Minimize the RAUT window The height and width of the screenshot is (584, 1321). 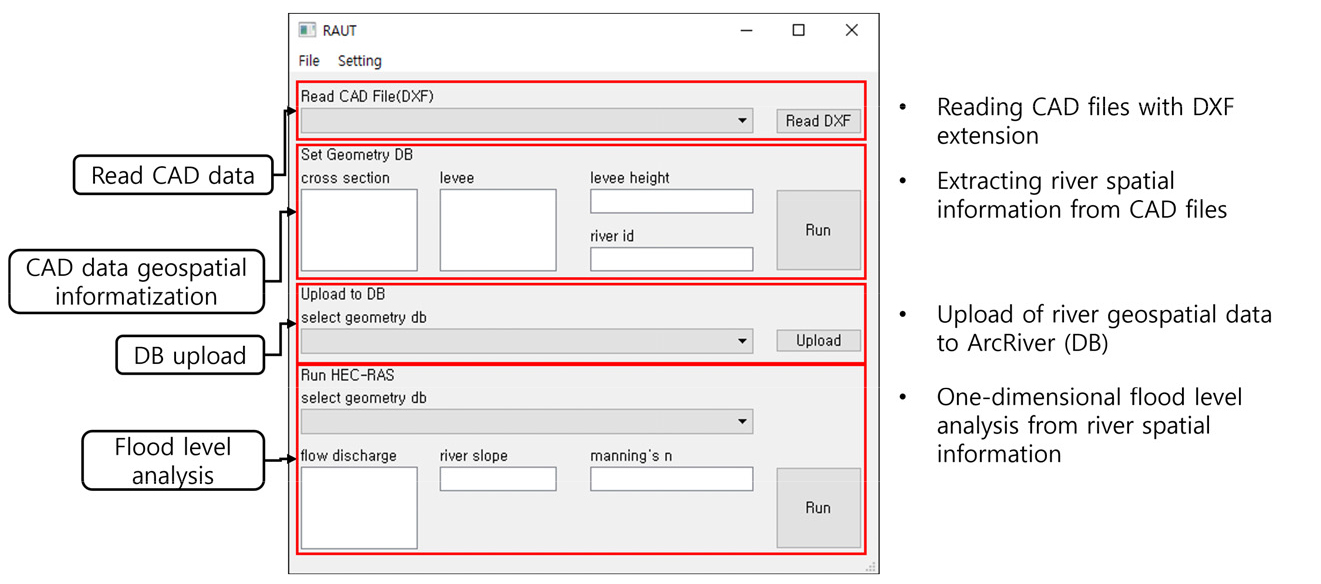click(746, 30)
